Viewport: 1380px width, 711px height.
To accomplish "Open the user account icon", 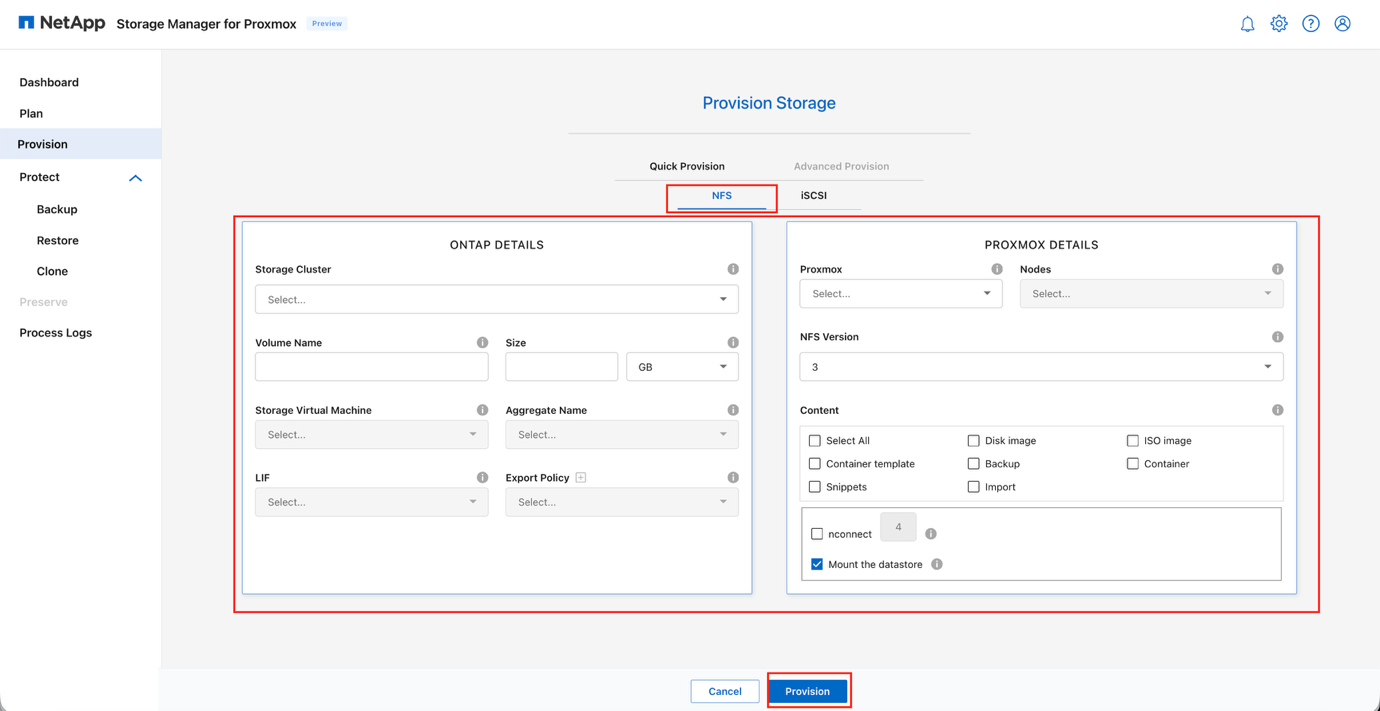I will (x=1342, y=23).
